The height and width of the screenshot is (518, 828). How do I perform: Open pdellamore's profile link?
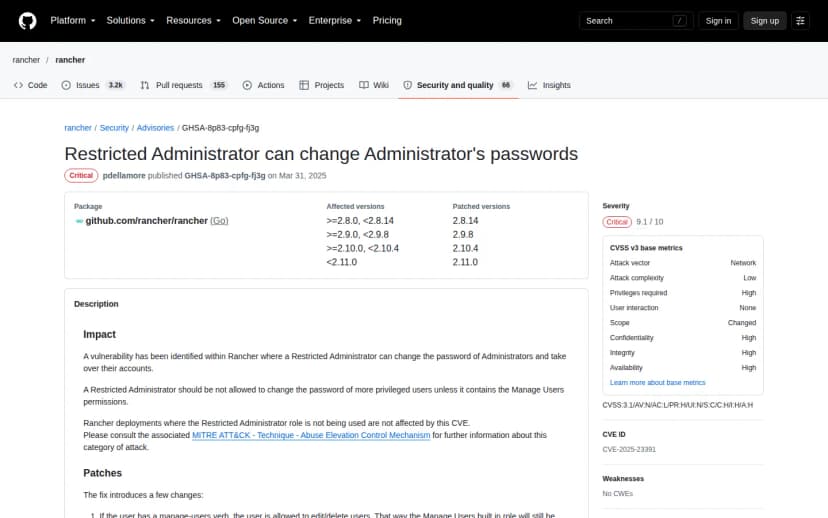(124, 175)
